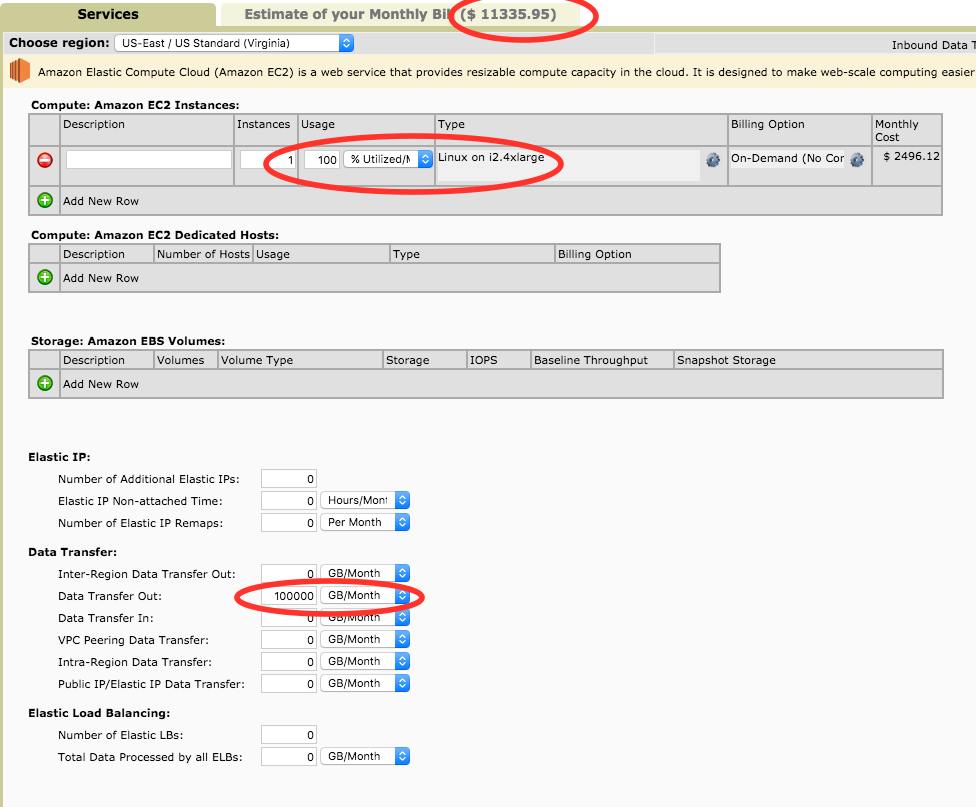Screen dimensions: 976x807
Task: Click the 'Storage: Amazon EBS Volumes:' heading
Action: 128,341
